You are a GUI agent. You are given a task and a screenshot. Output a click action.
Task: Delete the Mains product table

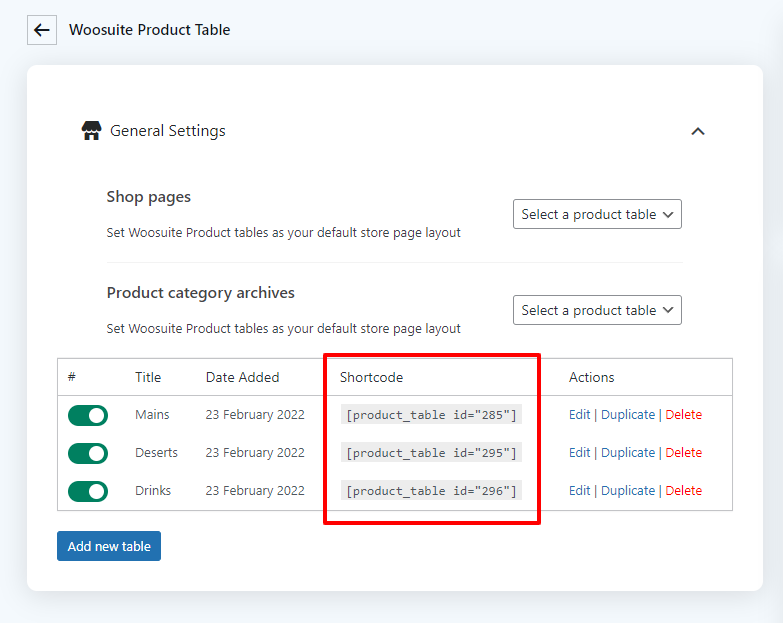[684, 415]
